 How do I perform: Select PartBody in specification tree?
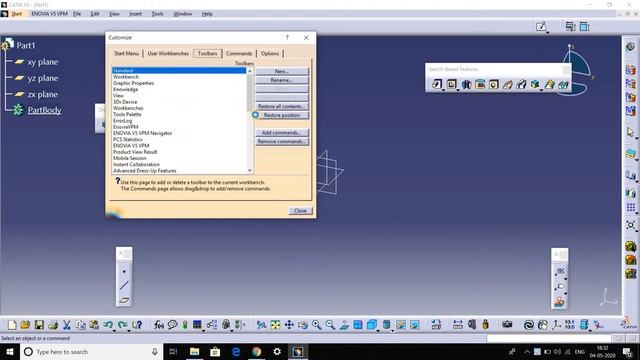[44, 110]
